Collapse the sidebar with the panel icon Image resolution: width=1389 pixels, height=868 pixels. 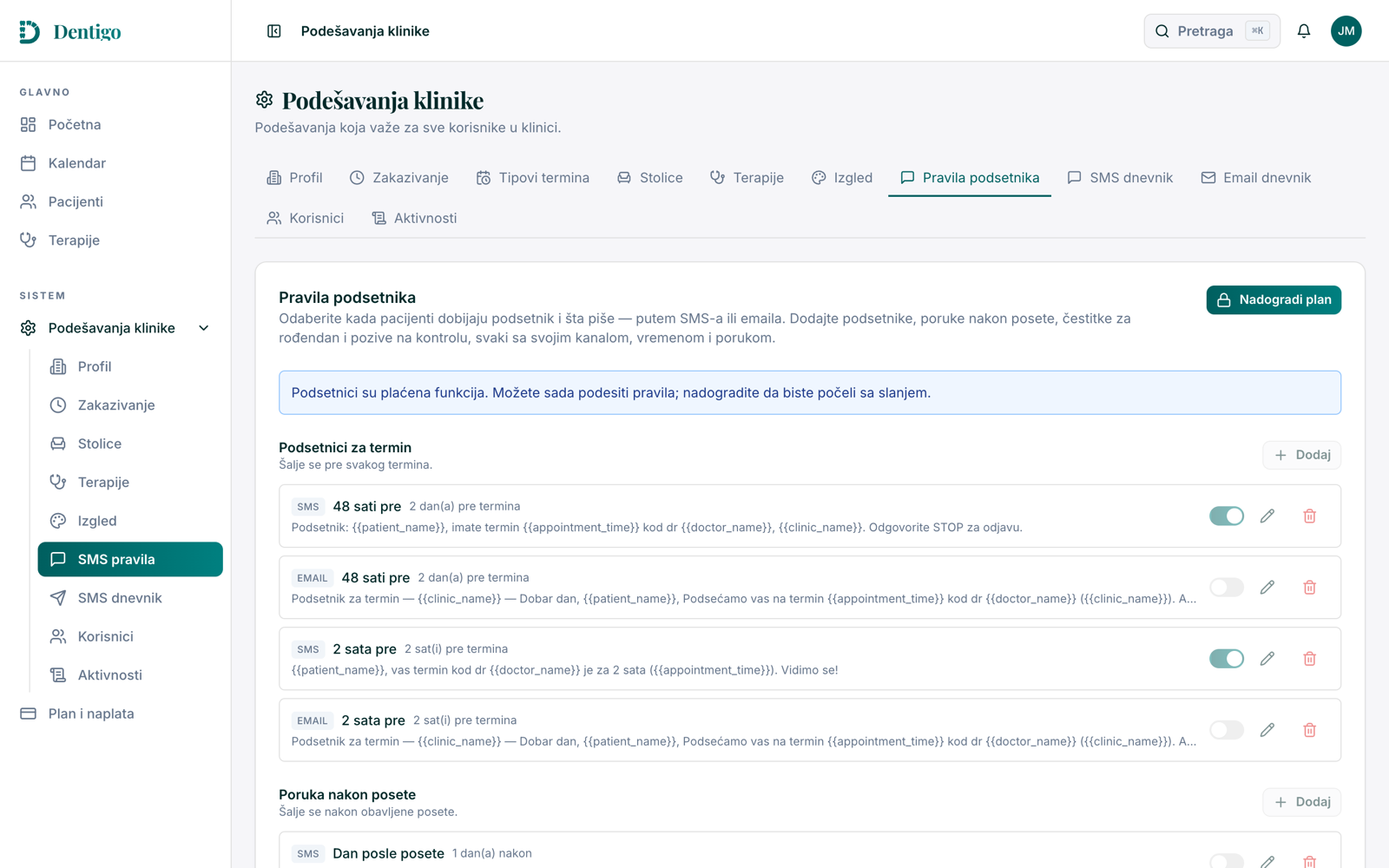(273, 31)
